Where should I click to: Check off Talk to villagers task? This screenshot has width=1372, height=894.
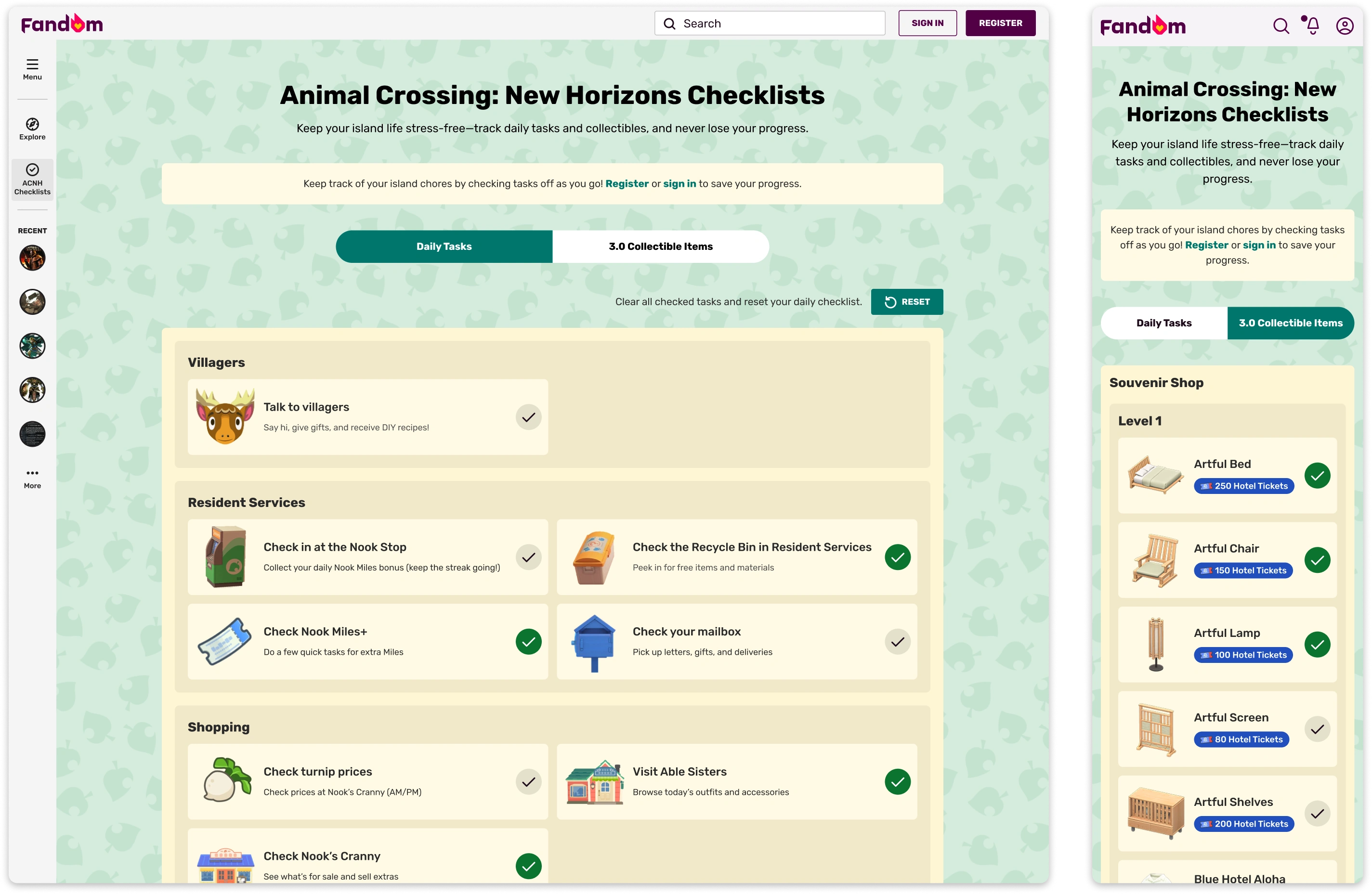528,417
